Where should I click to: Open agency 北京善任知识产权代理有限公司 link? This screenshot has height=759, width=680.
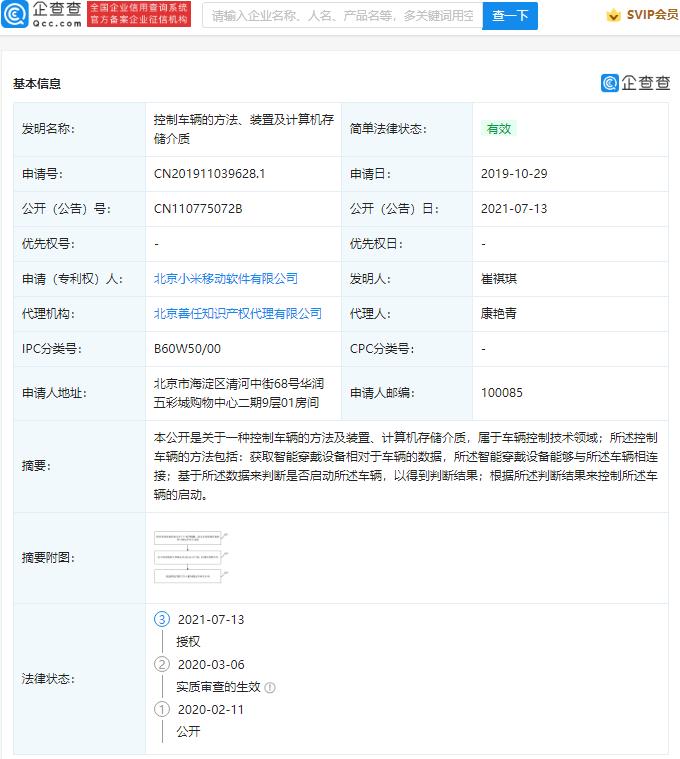238,314
